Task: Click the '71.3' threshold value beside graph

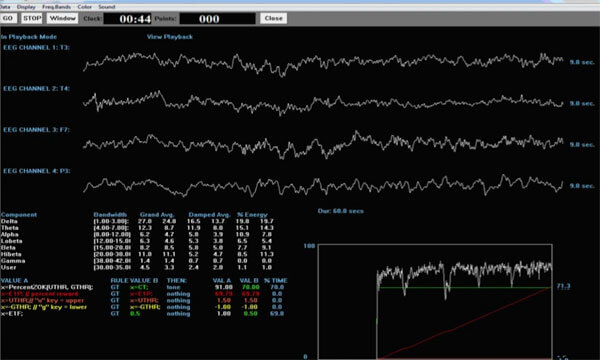Action: [x=563, y=286]
